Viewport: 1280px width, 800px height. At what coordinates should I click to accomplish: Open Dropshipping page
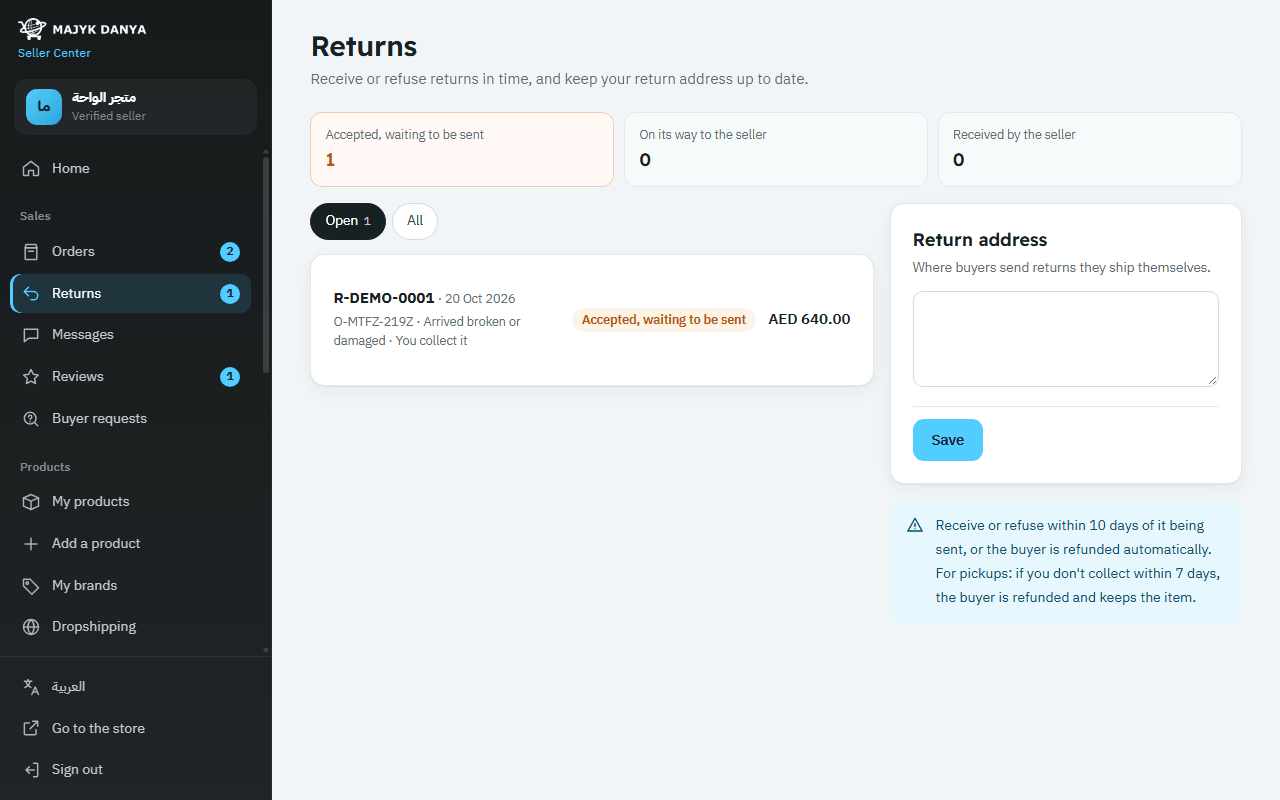coord(130,627)
